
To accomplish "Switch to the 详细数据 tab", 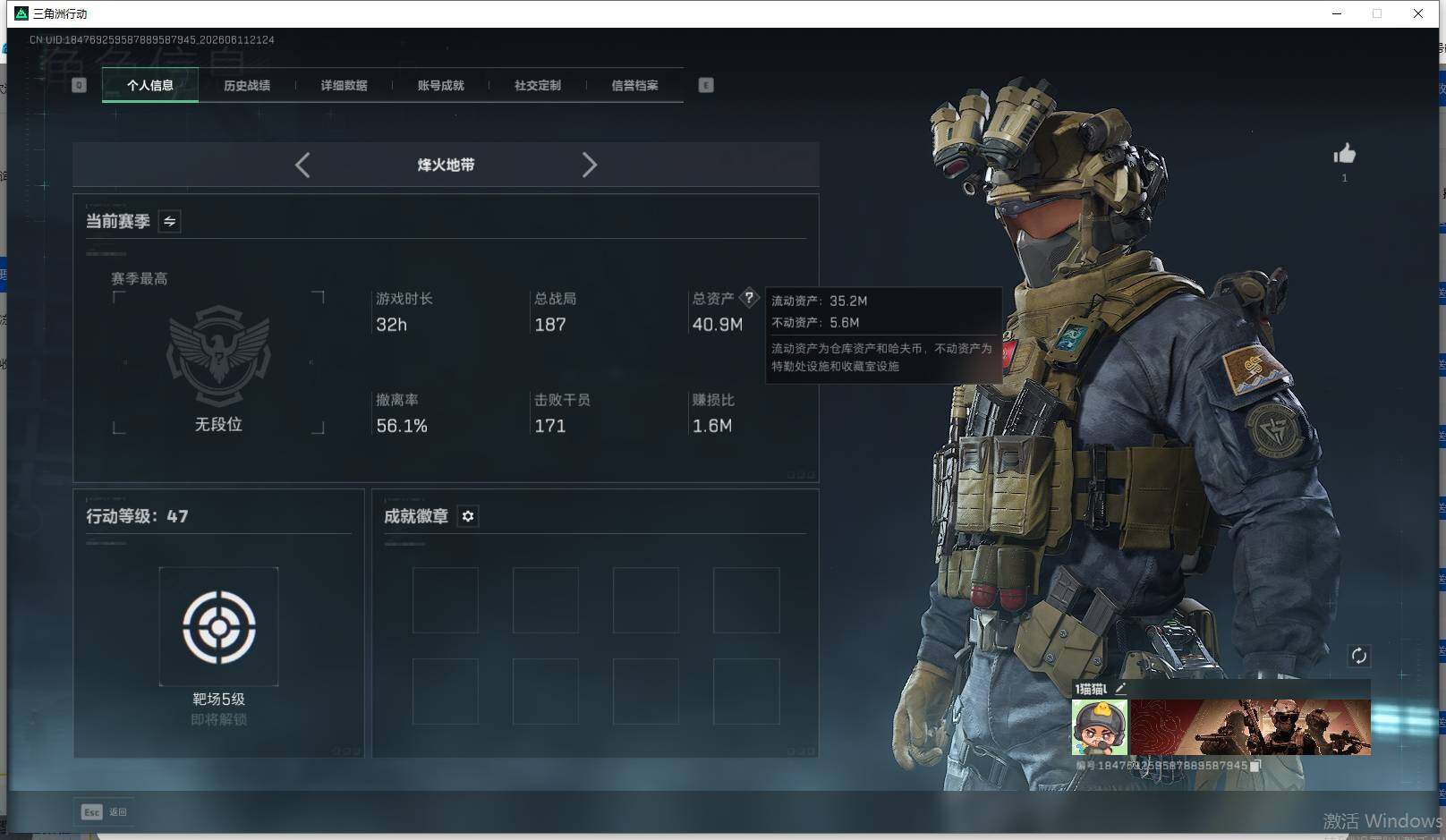I will click(x=344, y=85).
